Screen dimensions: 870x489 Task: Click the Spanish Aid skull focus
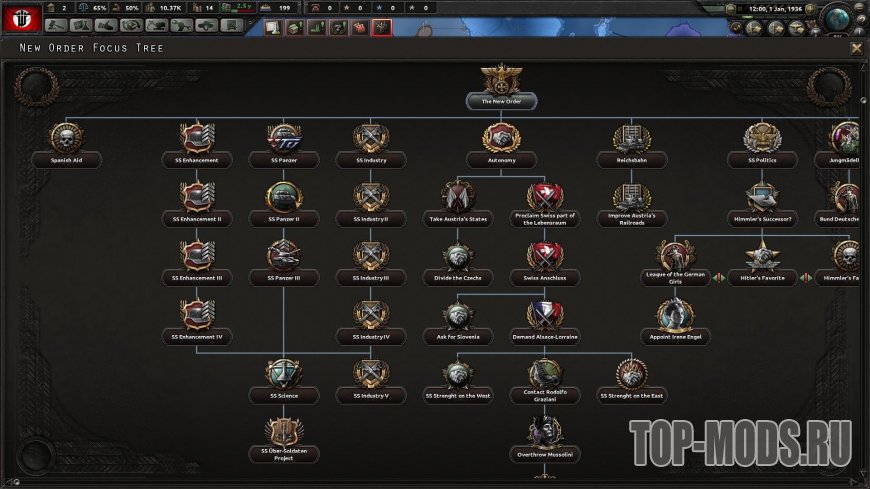(x=66, y=140)
